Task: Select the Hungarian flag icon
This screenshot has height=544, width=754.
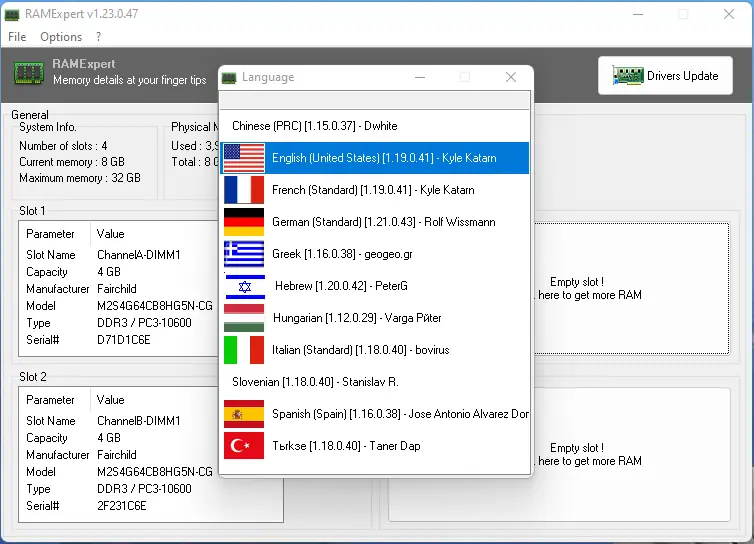Action: [x=244, y=318]
